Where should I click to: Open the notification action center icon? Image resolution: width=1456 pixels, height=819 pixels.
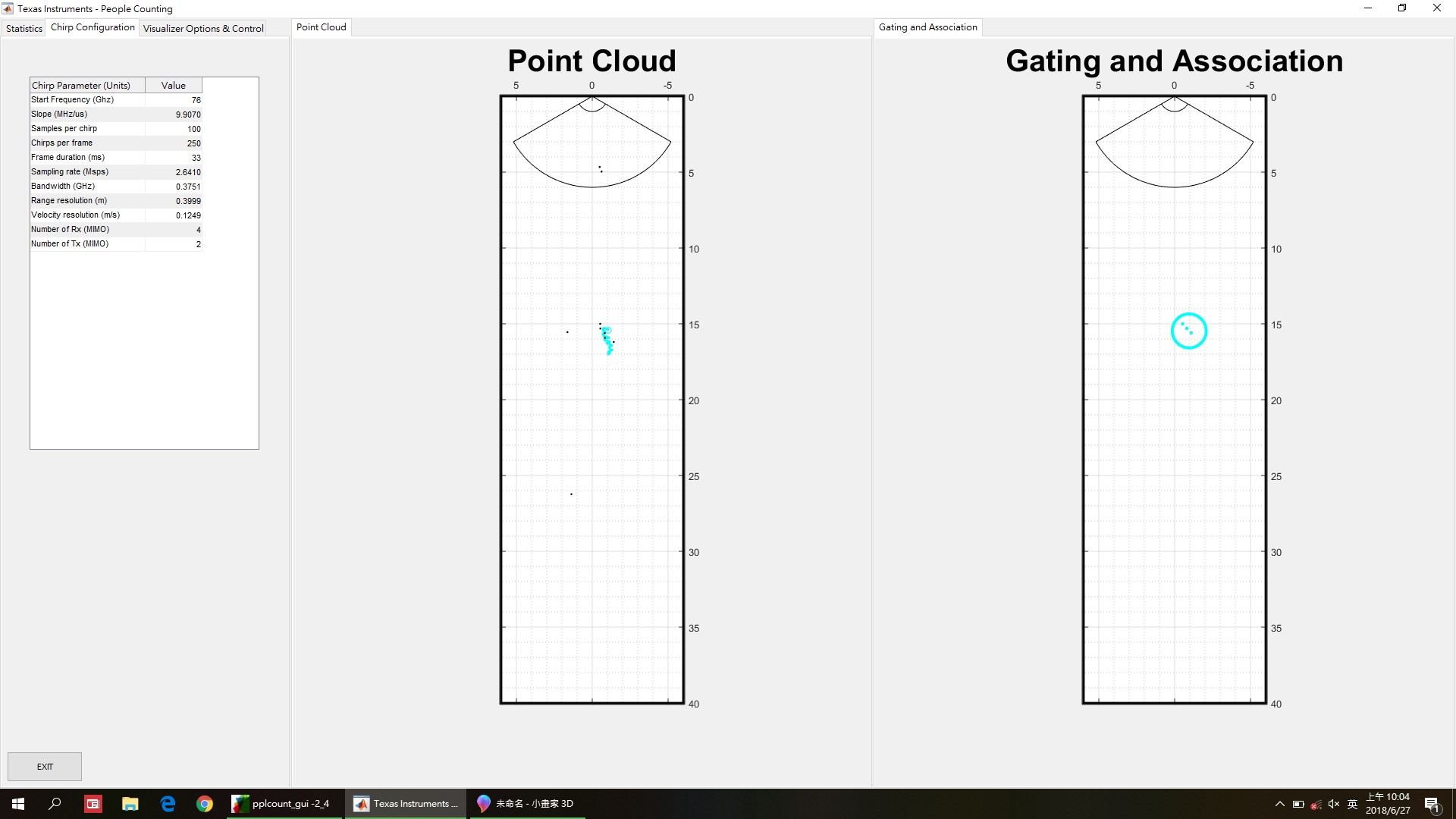click(1432, 805)
